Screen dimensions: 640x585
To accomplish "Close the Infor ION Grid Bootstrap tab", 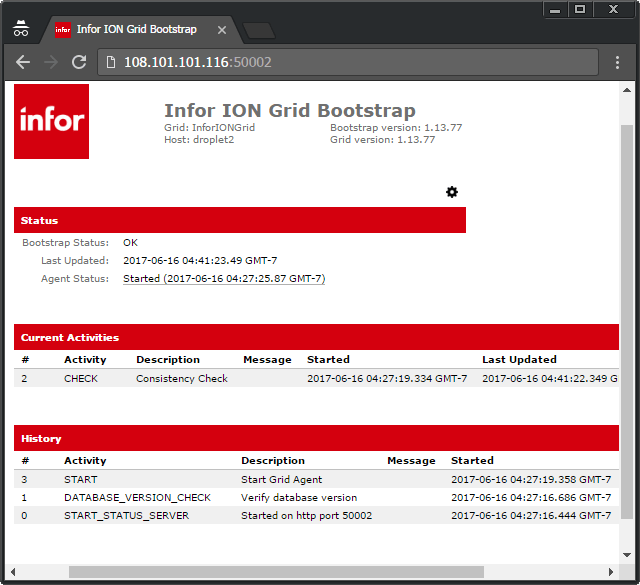I will (x=222, y=30).
